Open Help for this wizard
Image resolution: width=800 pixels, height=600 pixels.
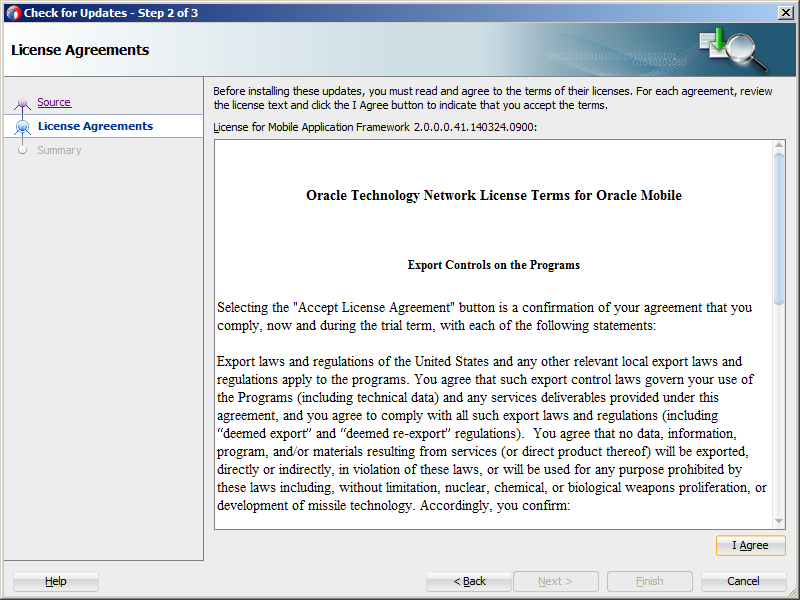pos(56,581)
